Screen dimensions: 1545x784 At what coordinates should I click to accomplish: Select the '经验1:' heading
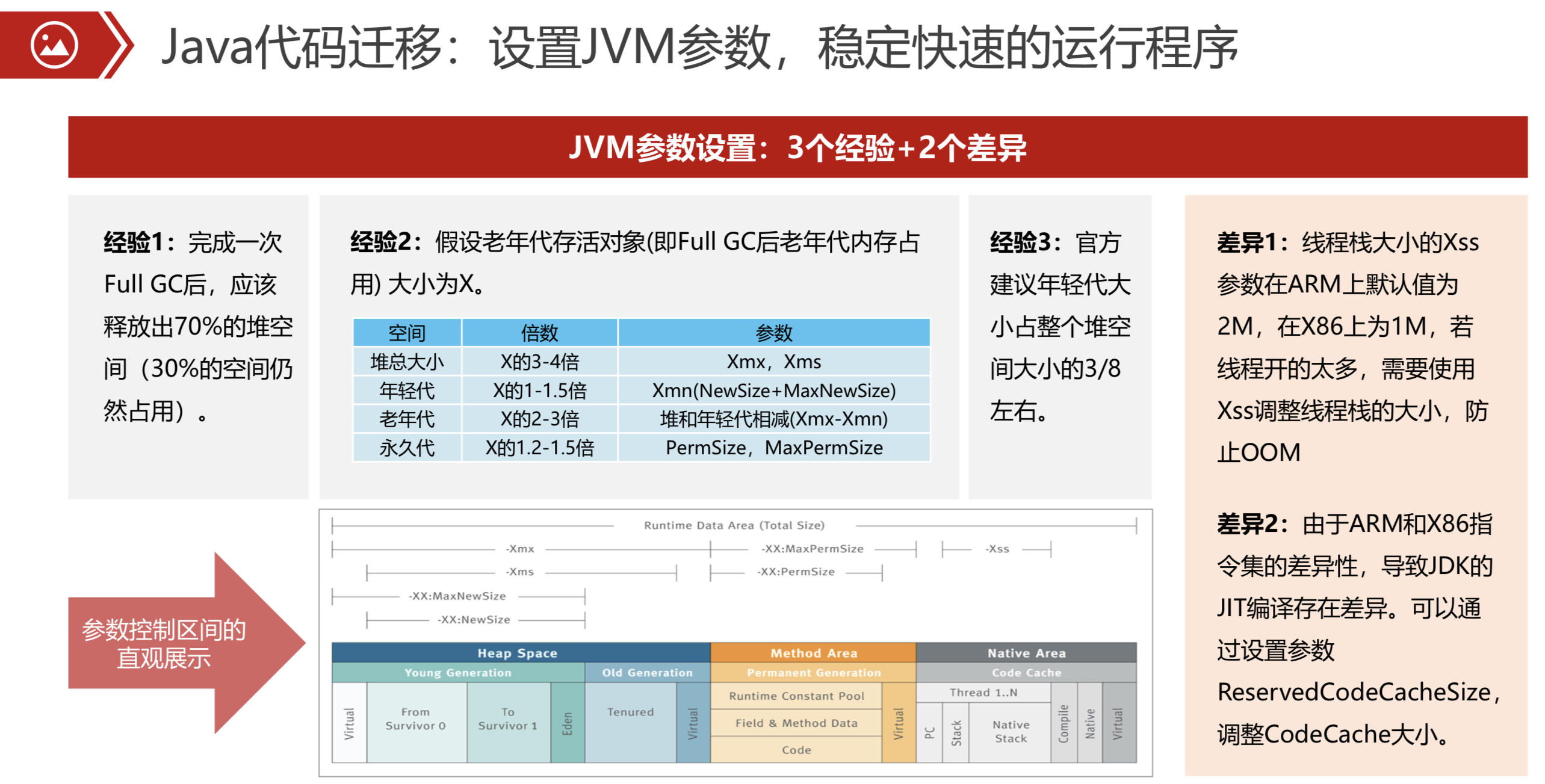point(140,242)
